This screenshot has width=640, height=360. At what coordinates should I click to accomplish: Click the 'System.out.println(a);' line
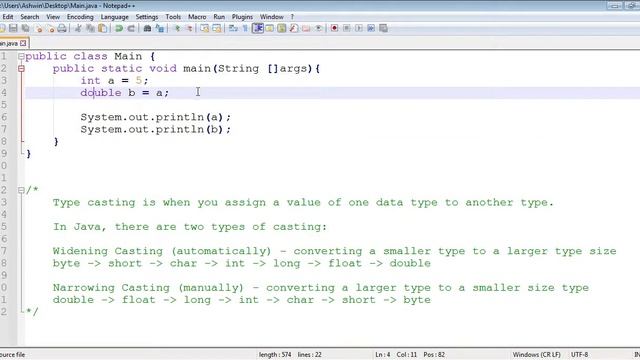point(156,117)
